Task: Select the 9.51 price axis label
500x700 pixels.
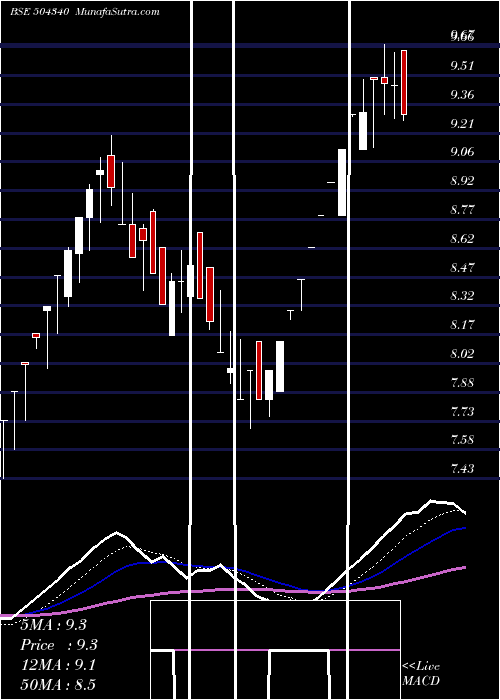Action: tap(462, 66)
